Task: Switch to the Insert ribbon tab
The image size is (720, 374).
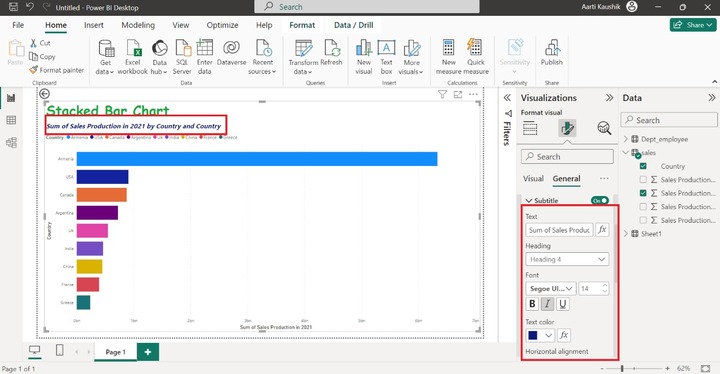Action: (x=94, y=25)
